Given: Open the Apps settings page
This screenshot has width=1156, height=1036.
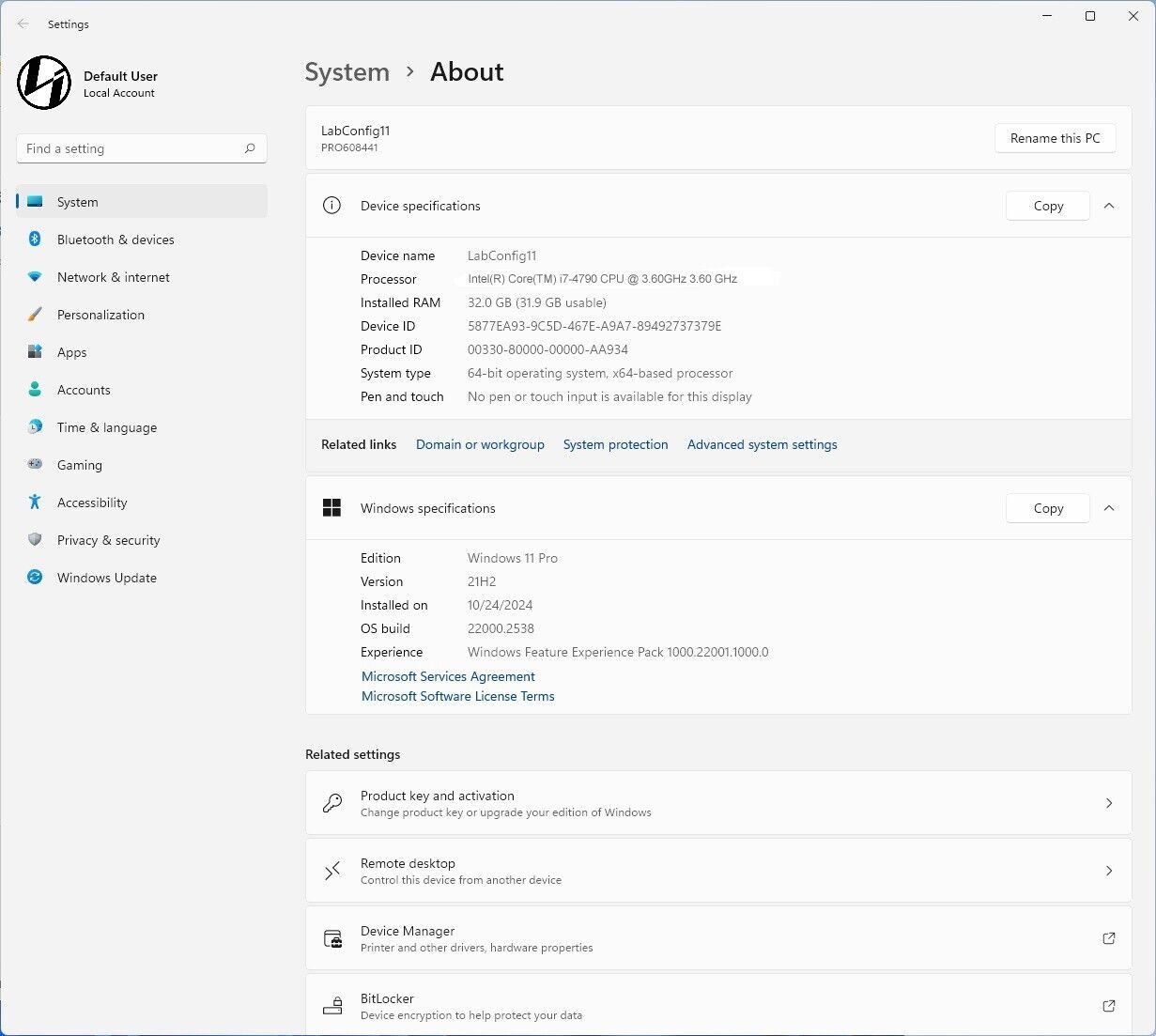Looking at the screenshot, I should [x=142, y=352].
